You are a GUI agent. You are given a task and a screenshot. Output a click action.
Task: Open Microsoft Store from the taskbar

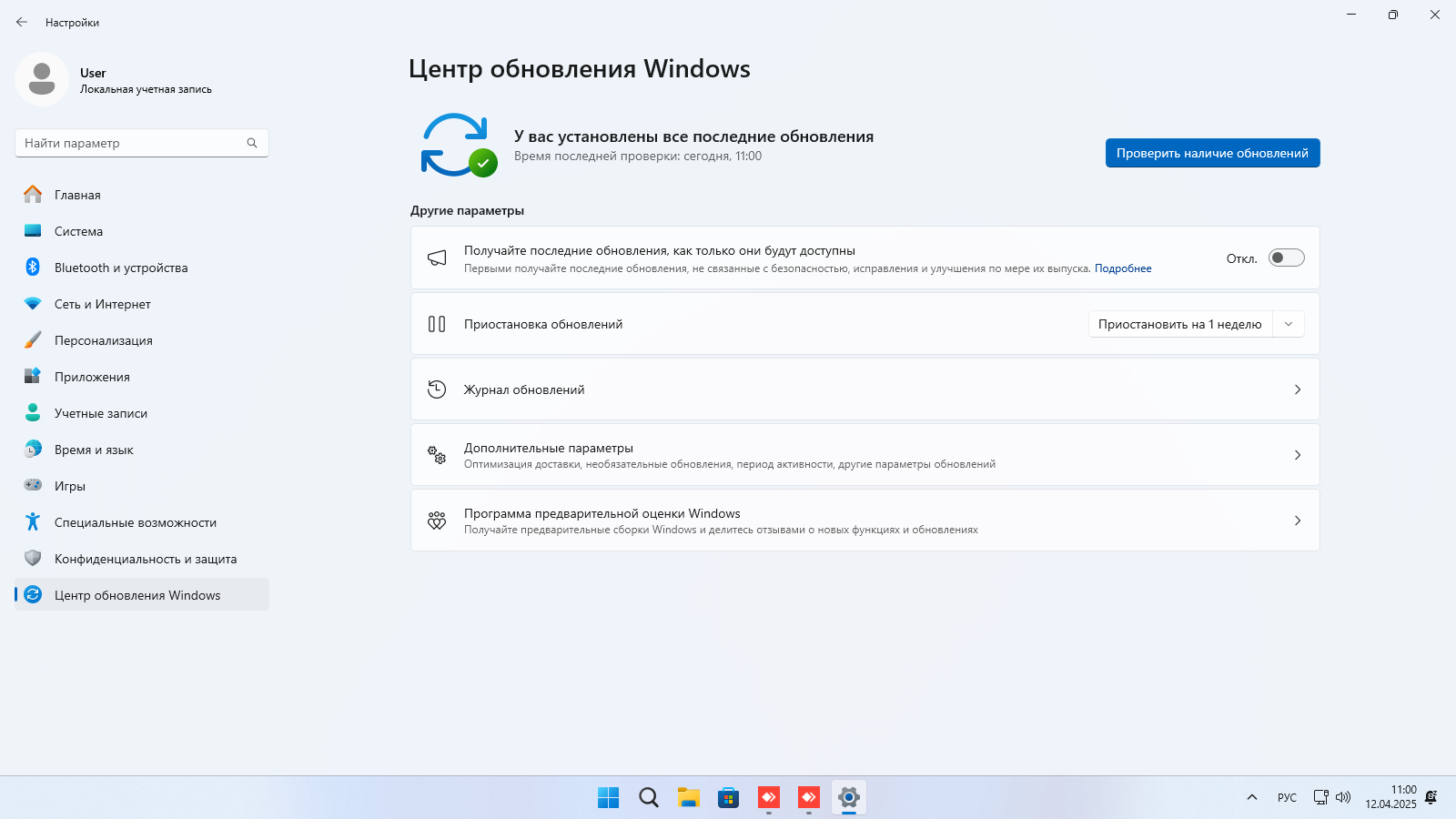pyautogui.click(x=728, y=798)
